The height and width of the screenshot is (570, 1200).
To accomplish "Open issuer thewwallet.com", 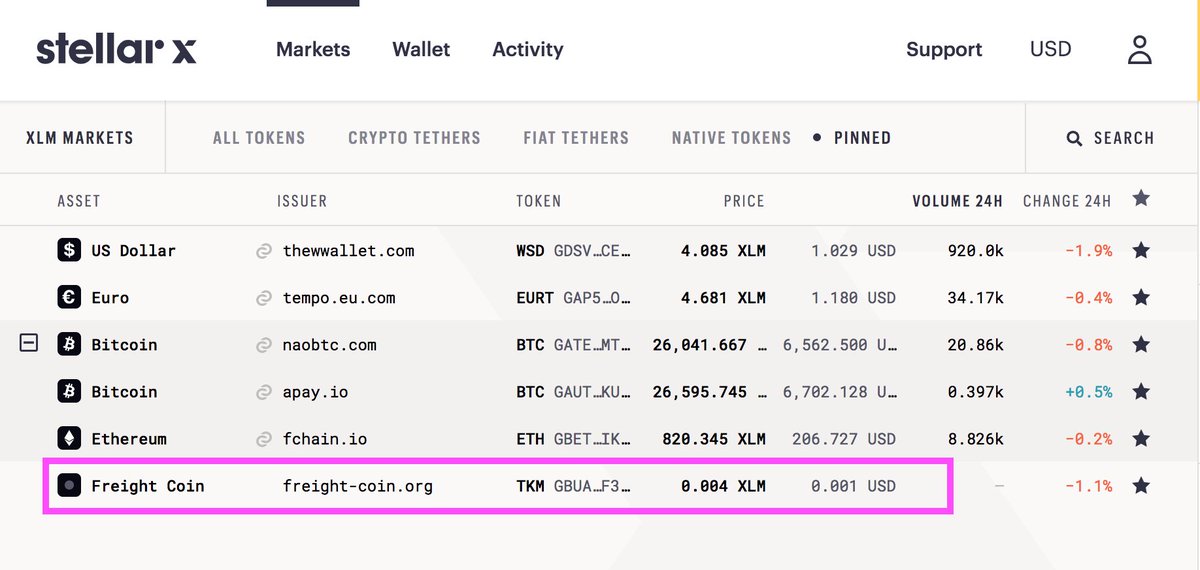I will pyautogui.click(x=348, y=251).
